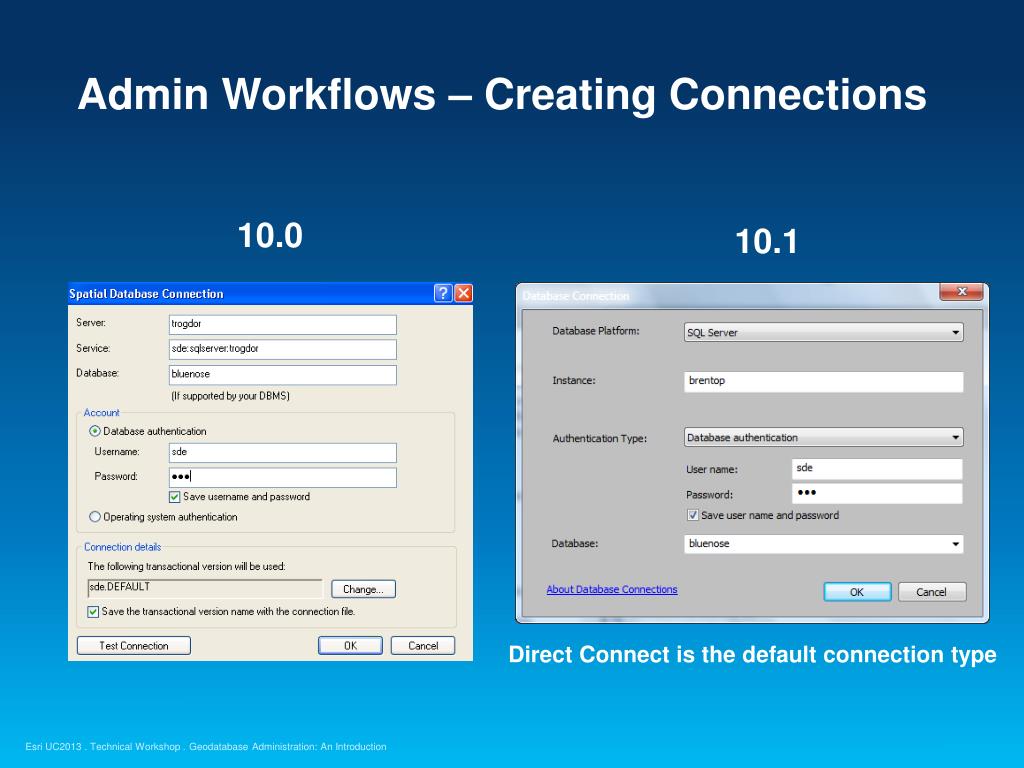Click the Esri UC2013 footer text
Image resolution: width=1024 pixels, height=768 pixels.
(x=206, y=746)
